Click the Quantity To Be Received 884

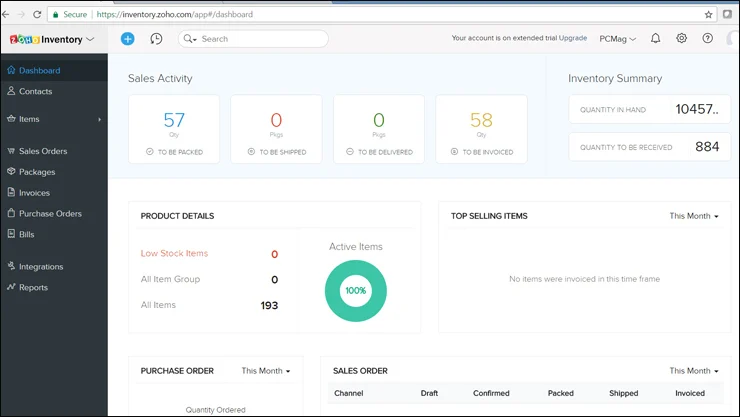click(x=707, y=147)
